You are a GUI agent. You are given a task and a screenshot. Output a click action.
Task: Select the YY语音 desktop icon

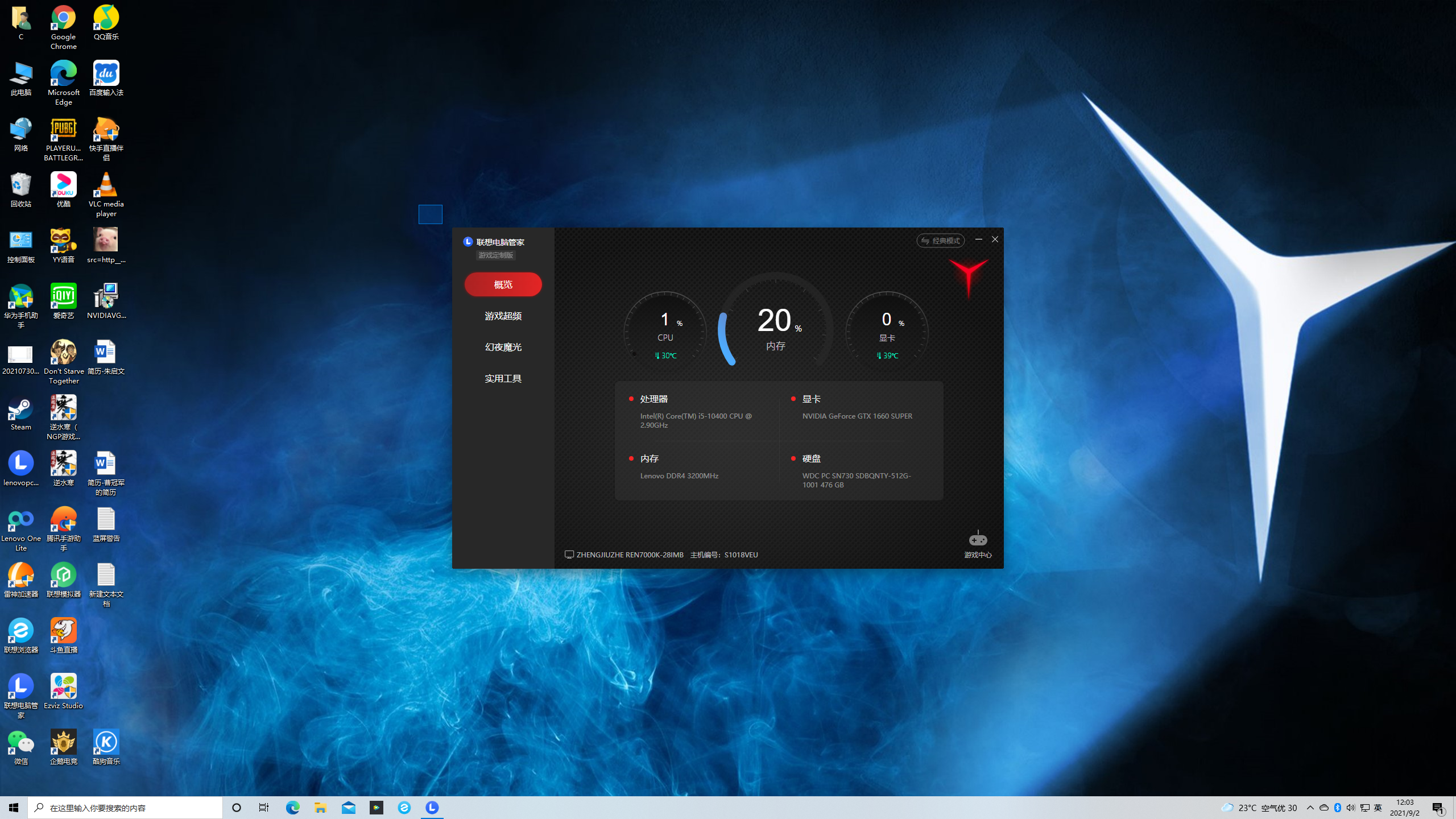point(63,245)
